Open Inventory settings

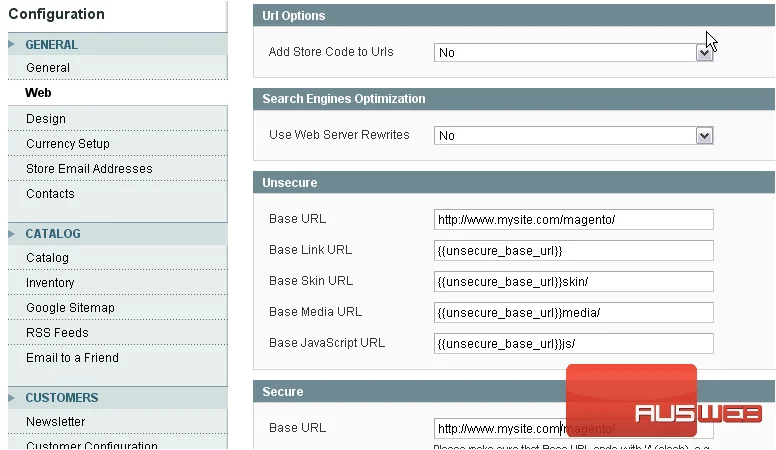tap(50, 283)
